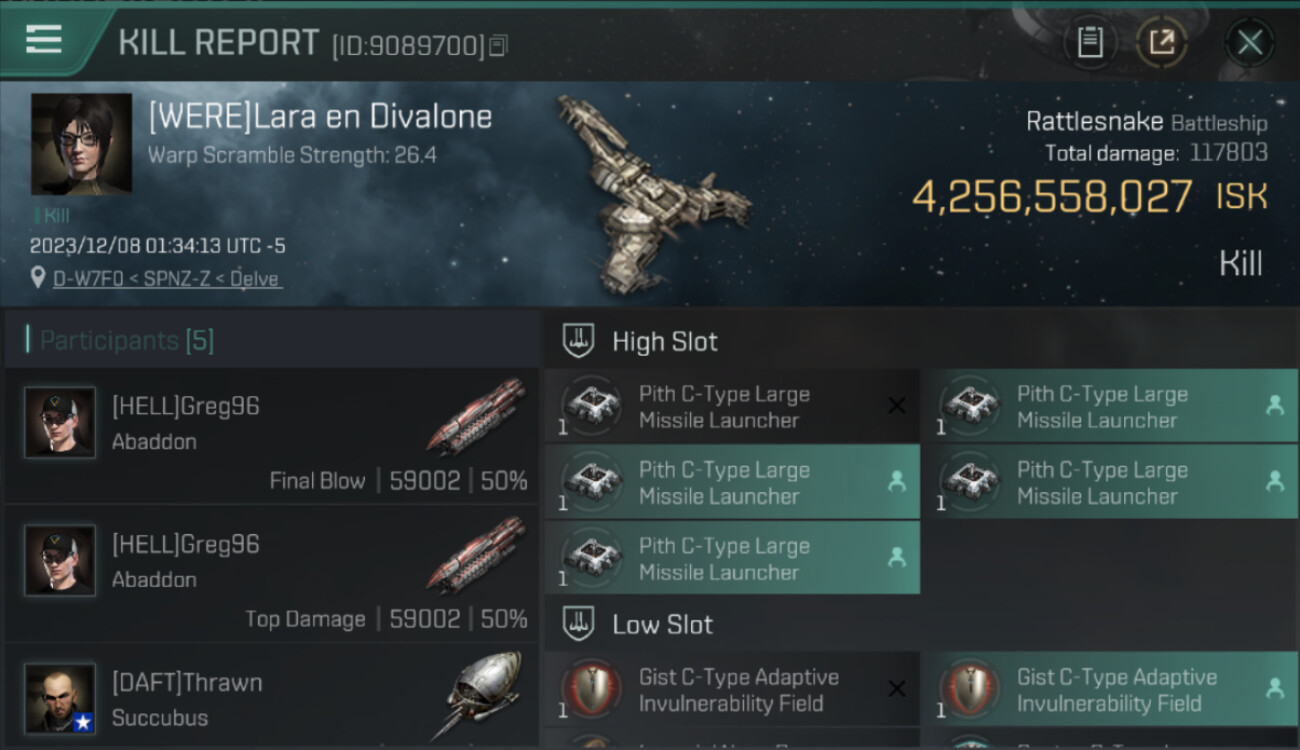
Task: Select the highlighted Gist C-Type Adaptive Invulnerability Field
Action: point(1111,689)
